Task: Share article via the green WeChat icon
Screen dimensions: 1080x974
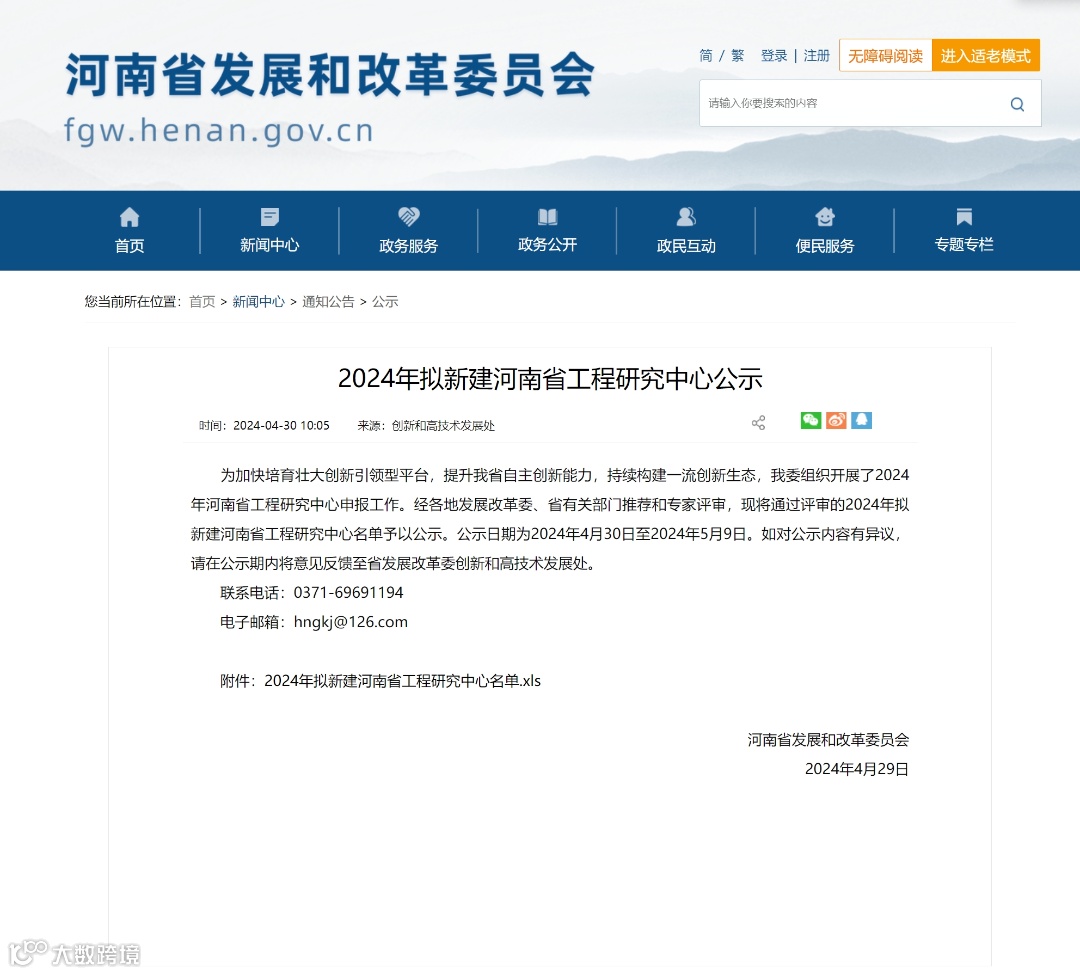Action: pos(811,420)
